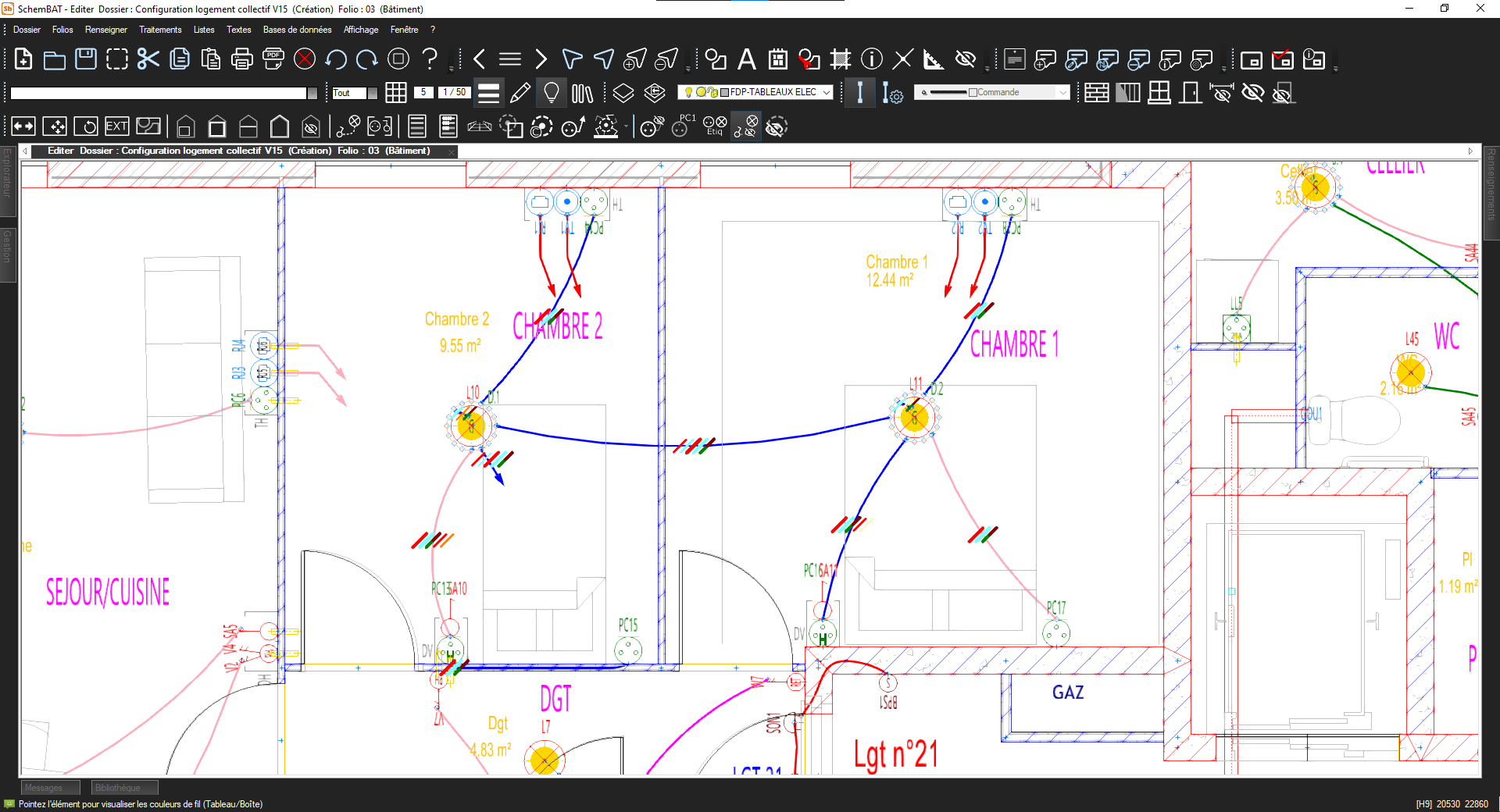The image size is (1500, 812).
Task: Cut selection using the scissors icon
Action: coord(148,59)
